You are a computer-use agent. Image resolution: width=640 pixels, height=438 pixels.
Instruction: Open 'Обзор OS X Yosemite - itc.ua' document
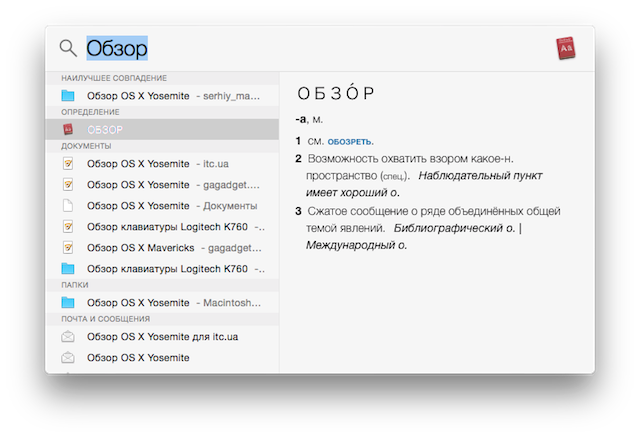163,164
